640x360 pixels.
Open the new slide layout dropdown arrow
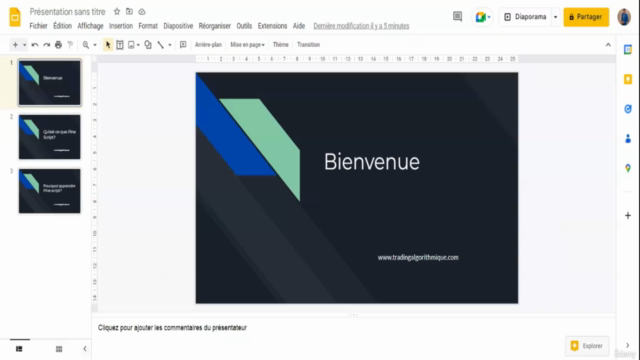pyautogui.click(x=24, y=45)
